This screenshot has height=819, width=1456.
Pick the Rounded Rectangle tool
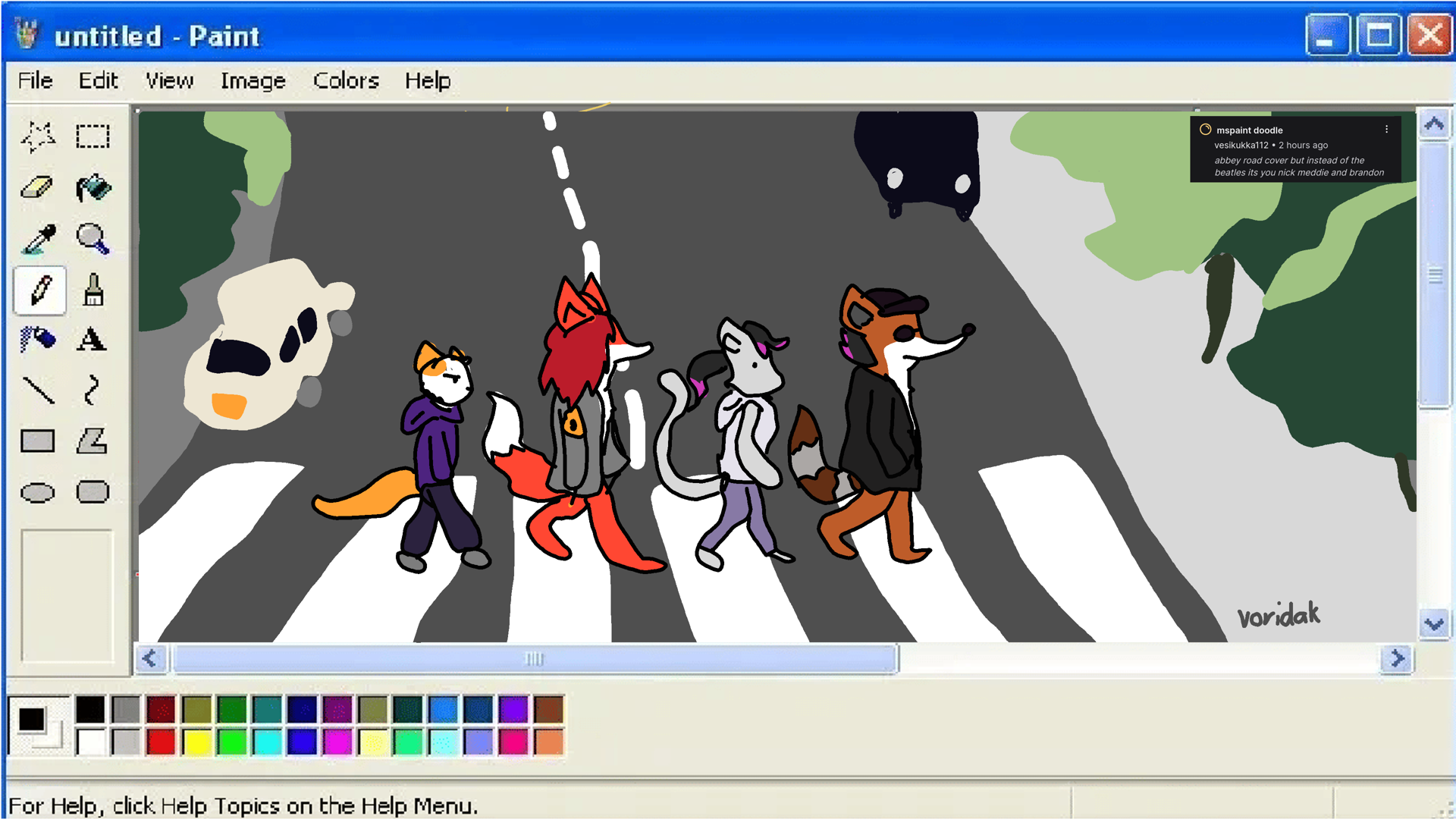pos(93,492)
